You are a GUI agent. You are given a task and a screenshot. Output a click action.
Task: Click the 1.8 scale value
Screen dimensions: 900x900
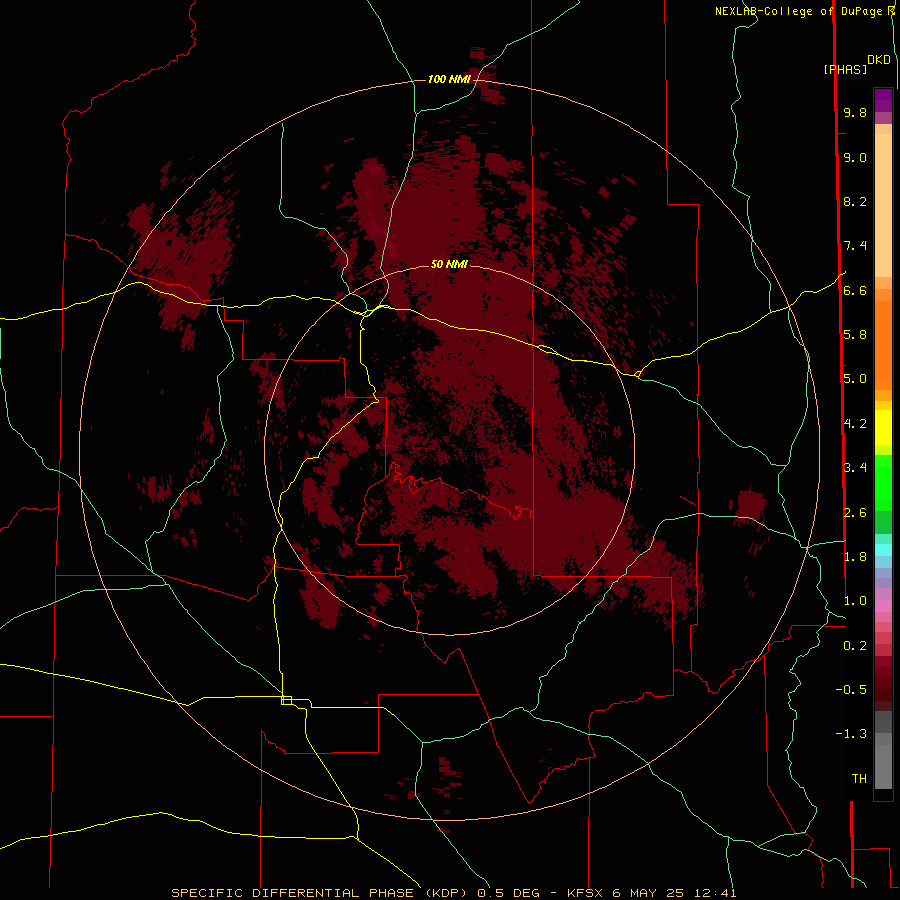(855, 557)
